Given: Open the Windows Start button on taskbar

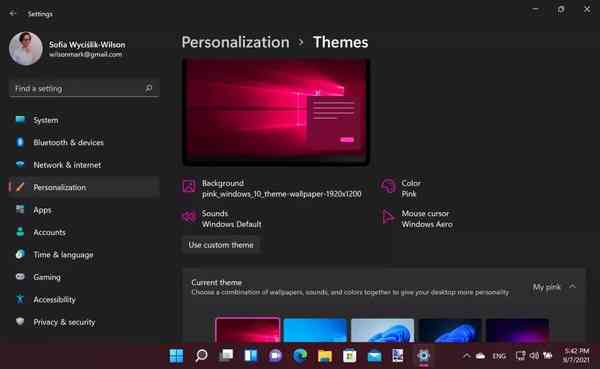Looking at the screenshot, I should (x=176, y=356).
